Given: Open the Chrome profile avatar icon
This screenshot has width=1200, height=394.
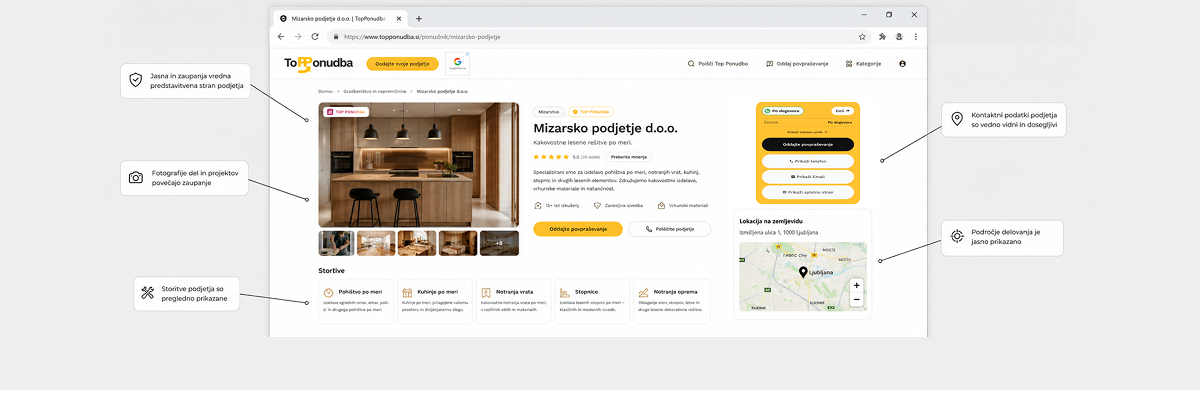Looking at the screenshot, I should coord(900,36).
